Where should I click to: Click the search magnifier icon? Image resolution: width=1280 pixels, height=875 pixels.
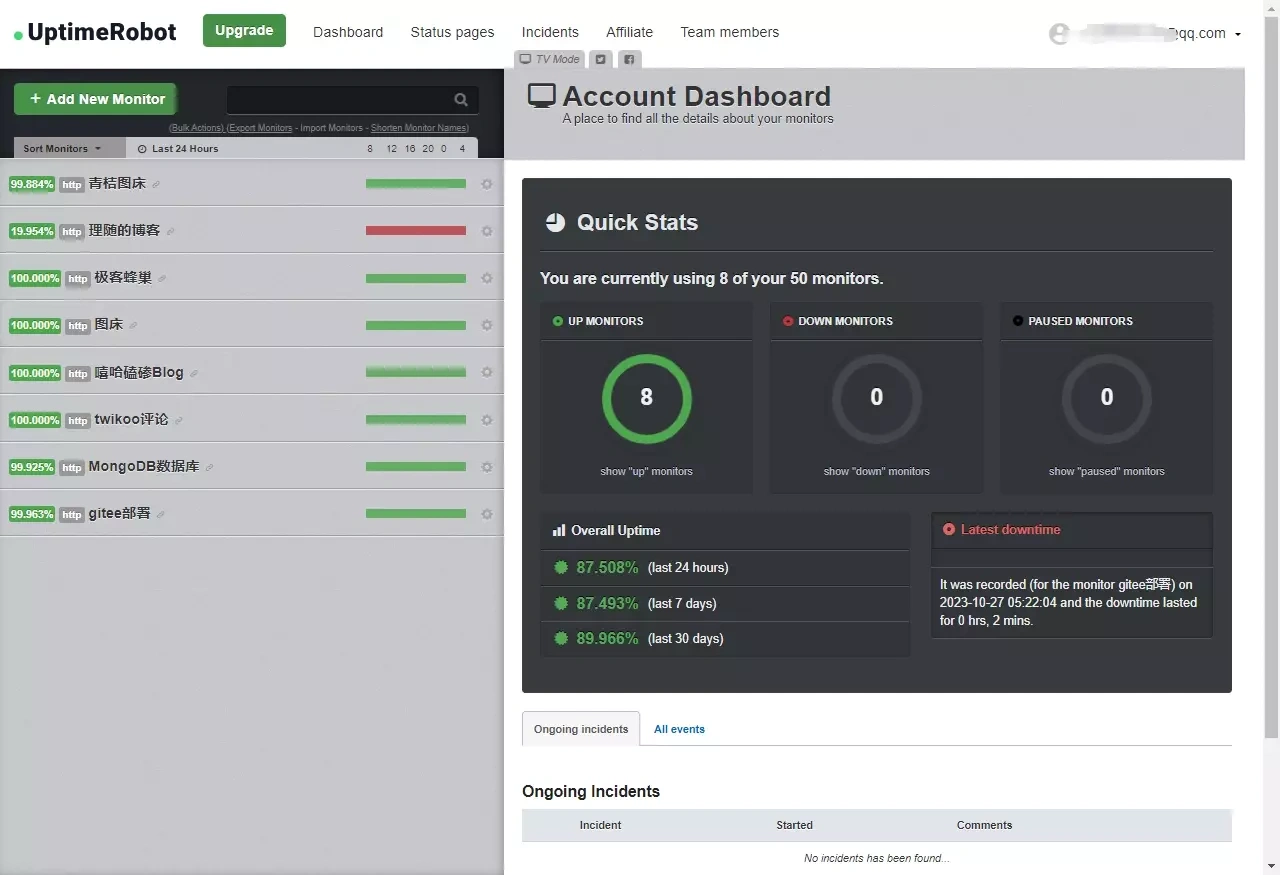pyautogui.click(x=461, y=99)
